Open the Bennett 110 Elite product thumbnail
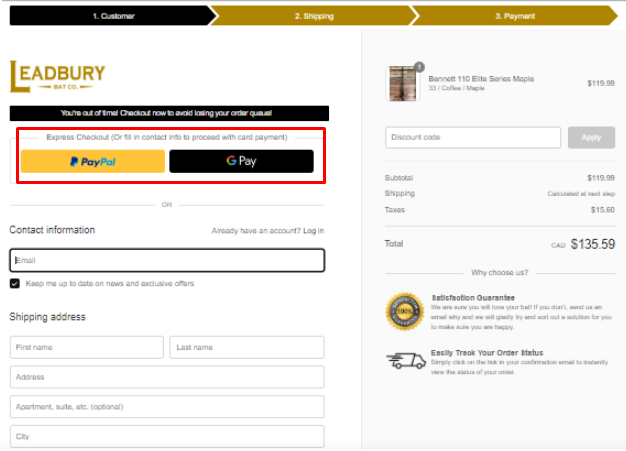626x451 pixels. 402,83
